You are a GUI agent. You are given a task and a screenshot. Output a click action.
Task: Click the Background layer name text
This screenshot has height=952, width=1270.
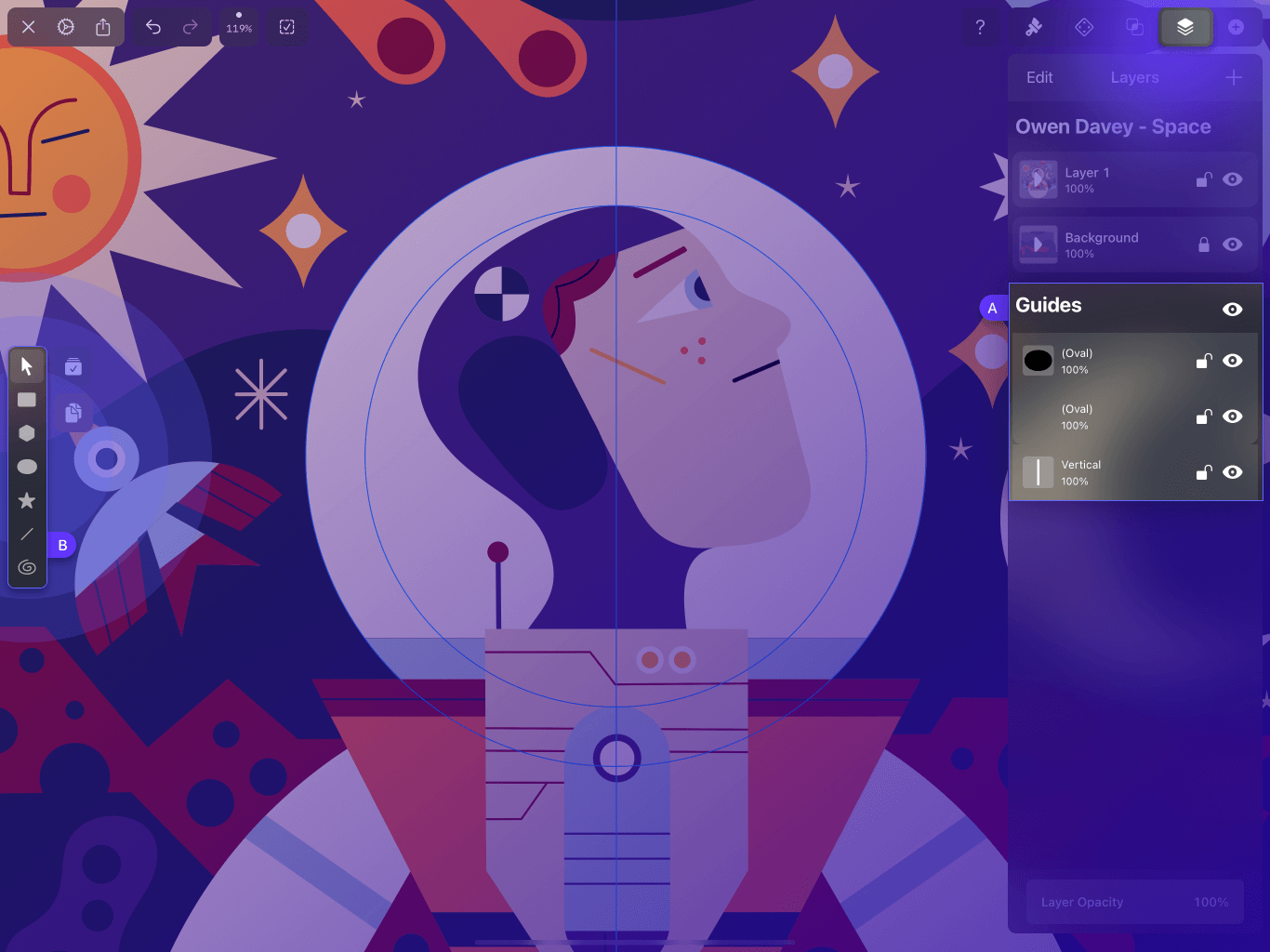(x=1102, y=238)
